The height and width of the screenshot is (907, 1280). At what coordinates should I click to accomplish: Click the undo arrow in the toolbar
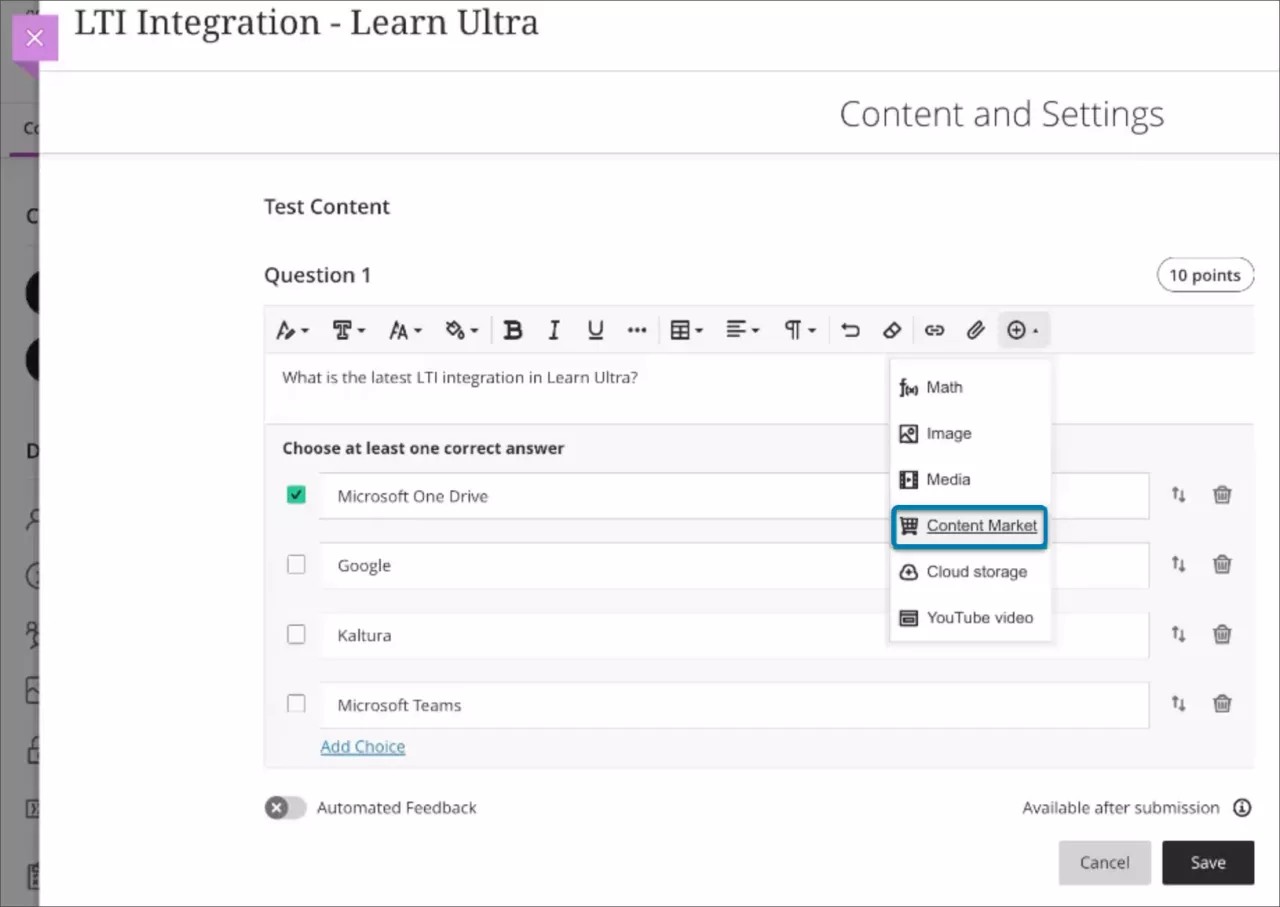pyautogui.click(x=850, y=329)
